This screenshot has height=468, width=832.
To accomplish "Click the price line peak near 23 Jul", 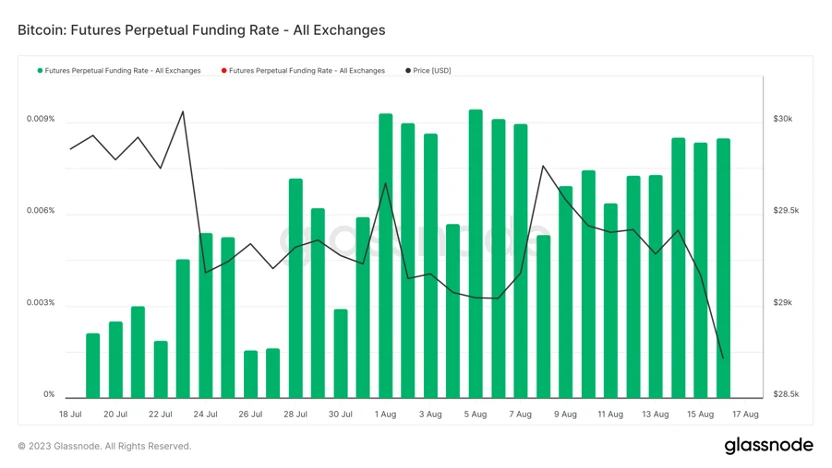I will (183, 112).
